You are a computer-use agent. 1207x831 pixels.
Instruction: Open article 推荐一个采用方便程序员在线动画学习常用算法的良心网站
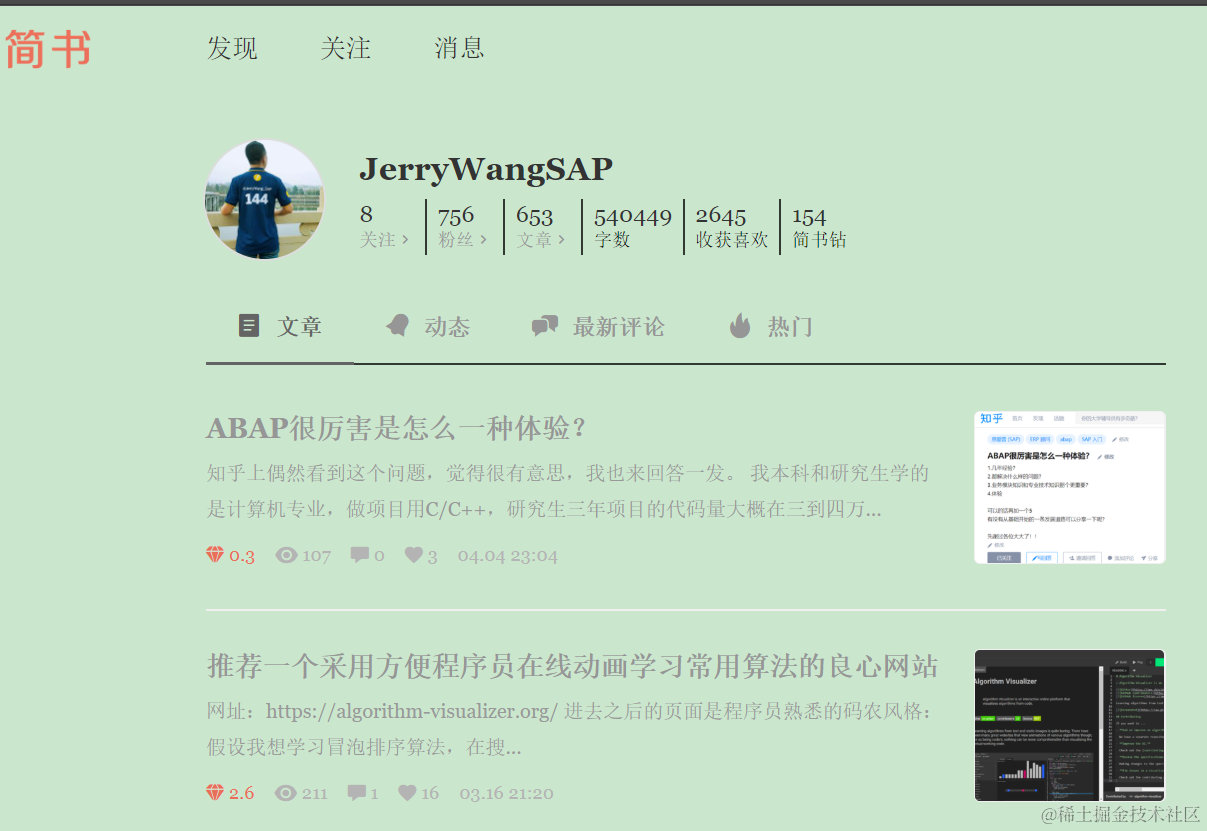click(572, 666)
